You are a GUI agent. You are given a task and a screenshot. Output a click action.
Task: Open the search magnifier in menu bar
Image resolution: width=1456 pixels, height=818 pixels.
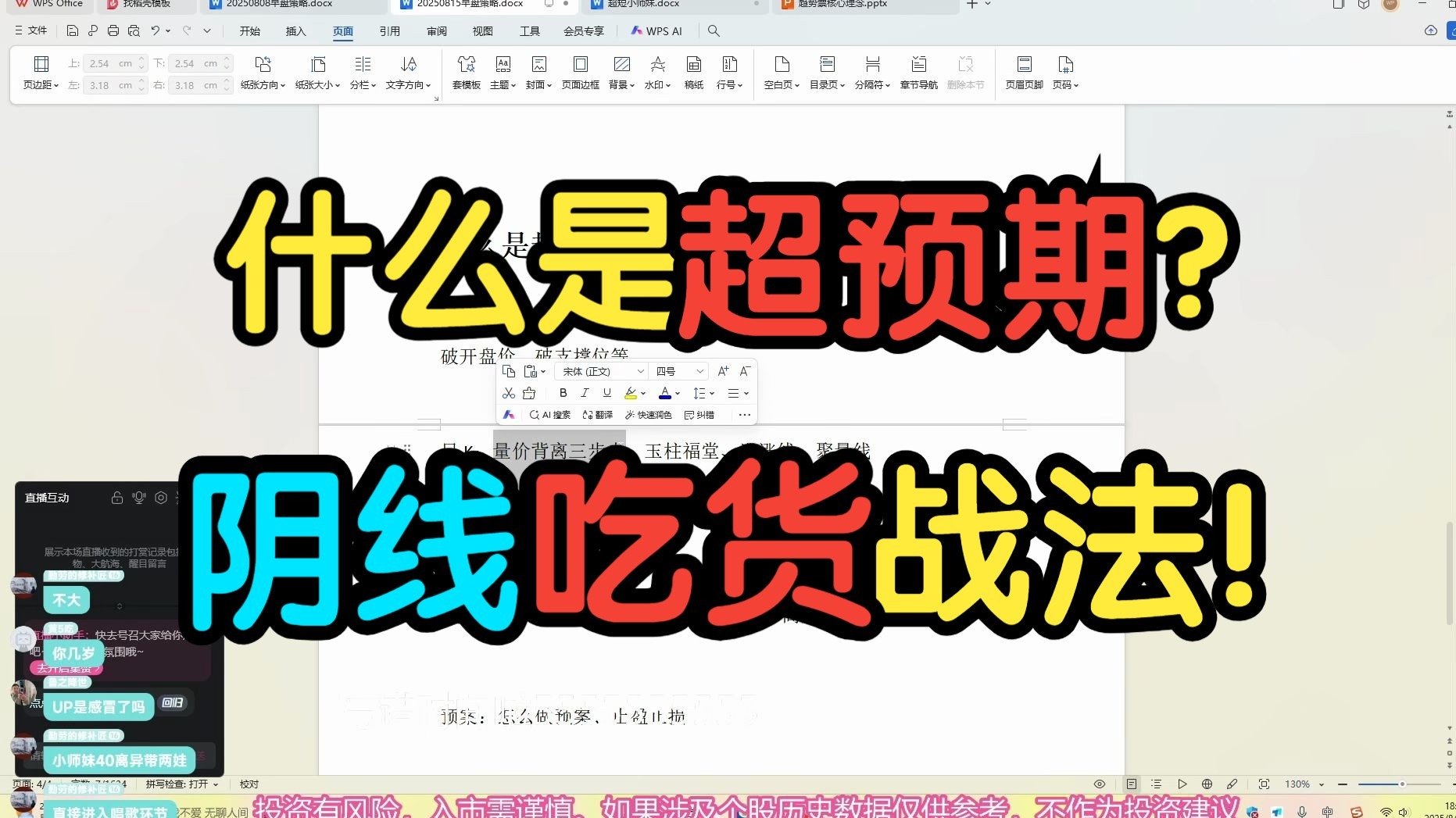714,31
